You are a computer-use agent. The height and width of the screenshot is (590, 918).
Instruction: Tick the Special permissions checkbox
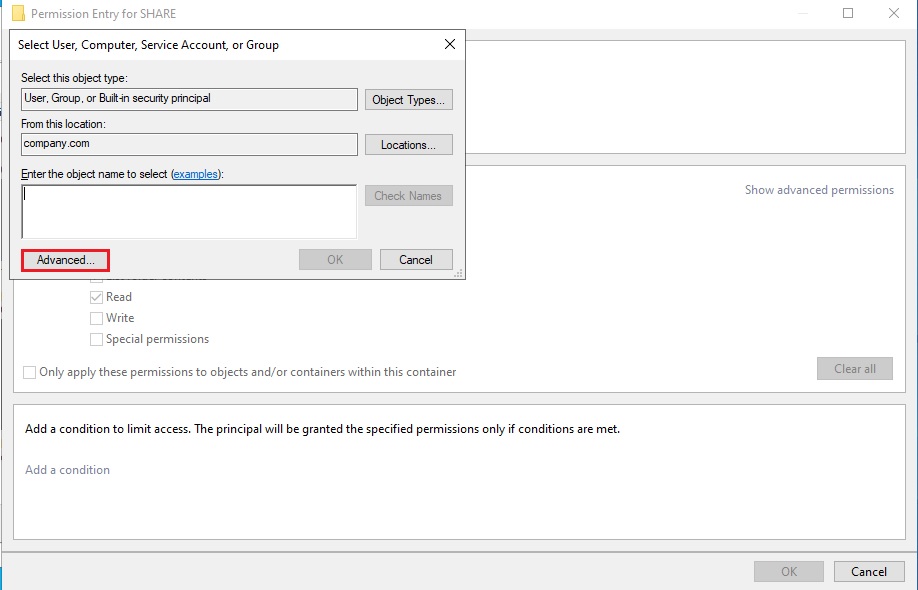(97, 339)
